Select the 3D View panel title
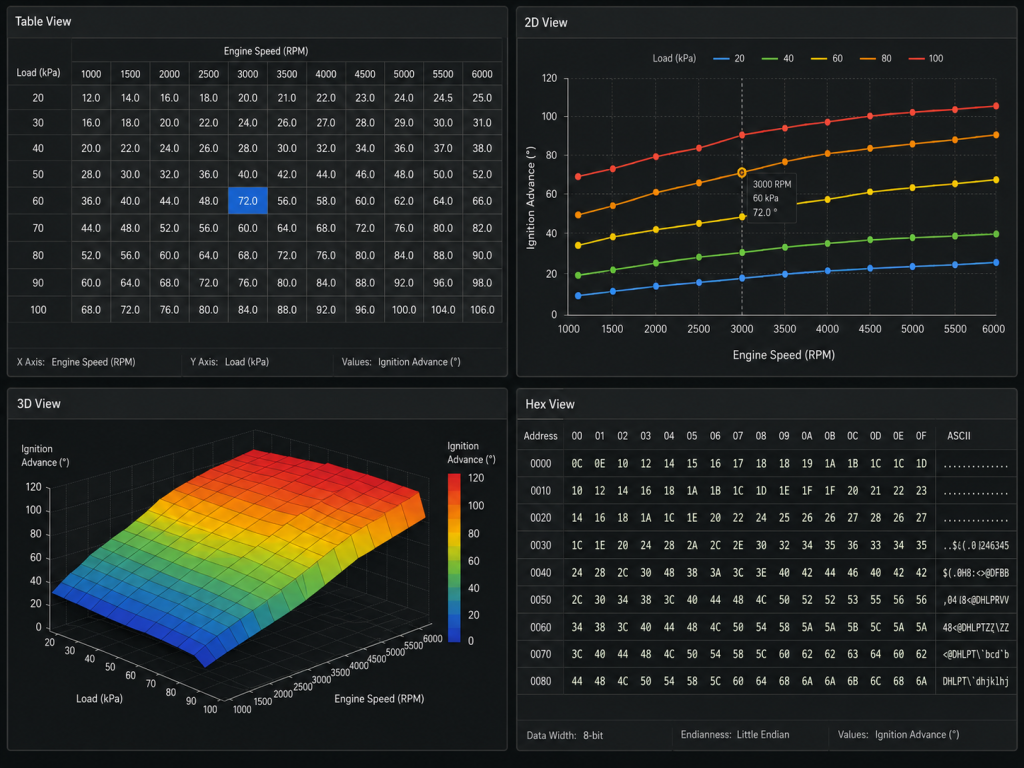Image resolution: width=1024 pixels, height=768 pixels. (39, 404)
